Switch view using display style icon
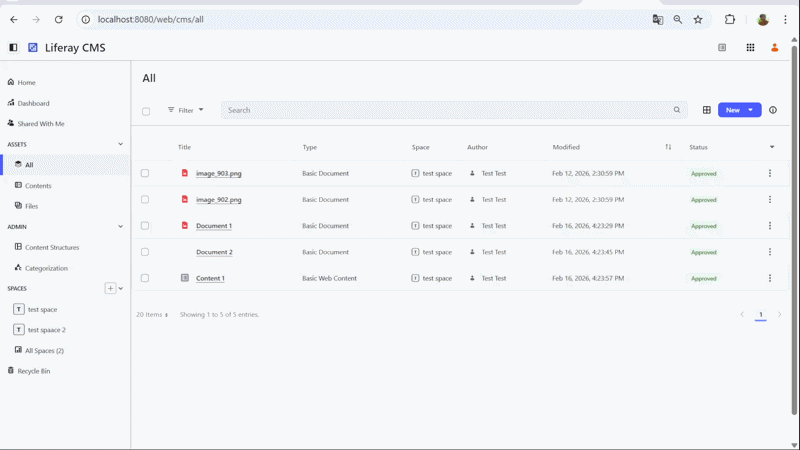 706,110
